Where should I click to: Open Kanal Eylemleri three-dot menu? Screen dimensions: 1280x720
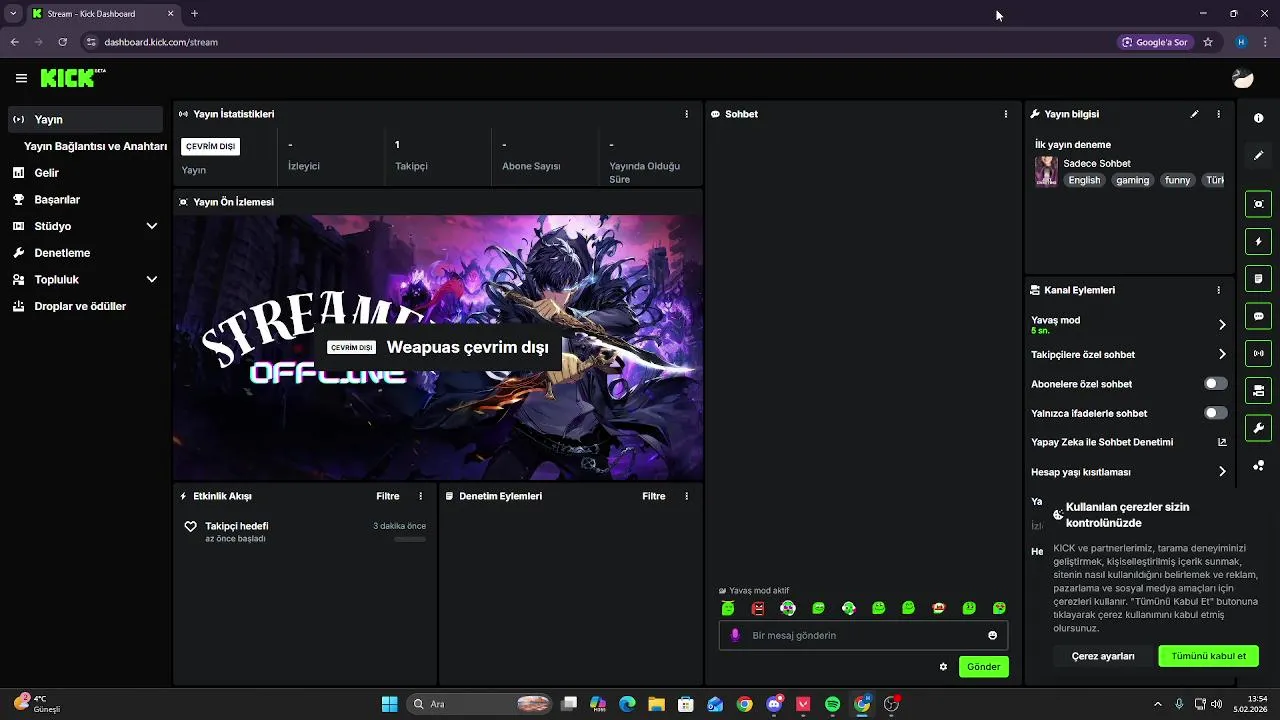coord(1218,290)
